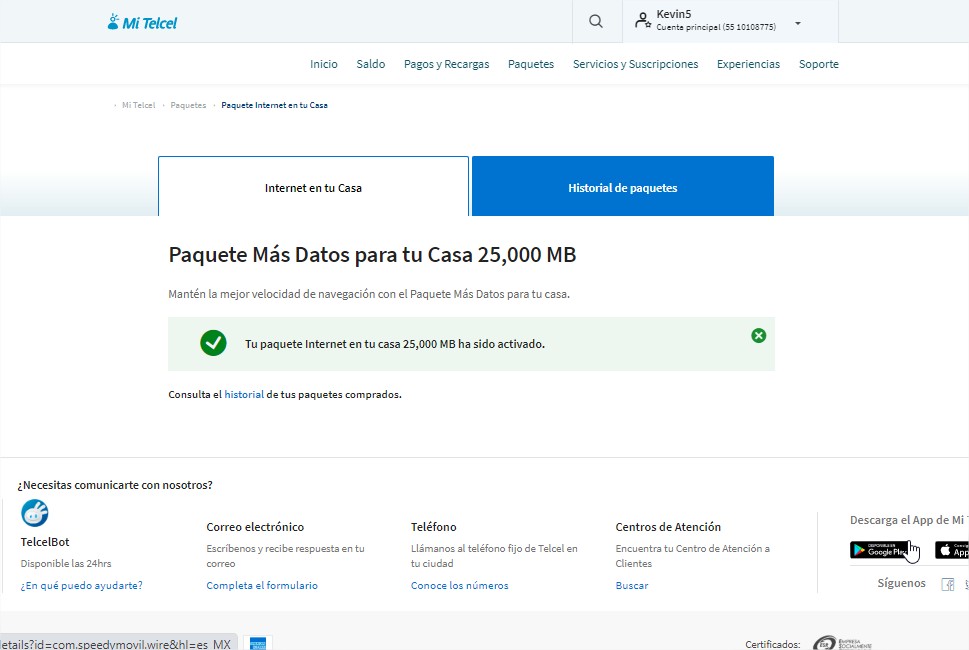Open the search magnifier icon
The width and height of the screenshot is (969, 650).
596,21
